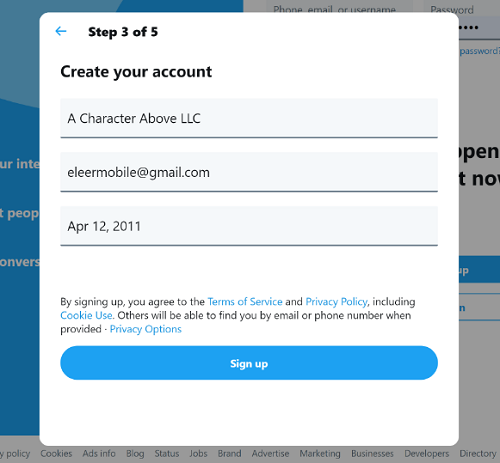
Task: Check the Status footer link
Action: pyautogui.click(x=167, y=454)
